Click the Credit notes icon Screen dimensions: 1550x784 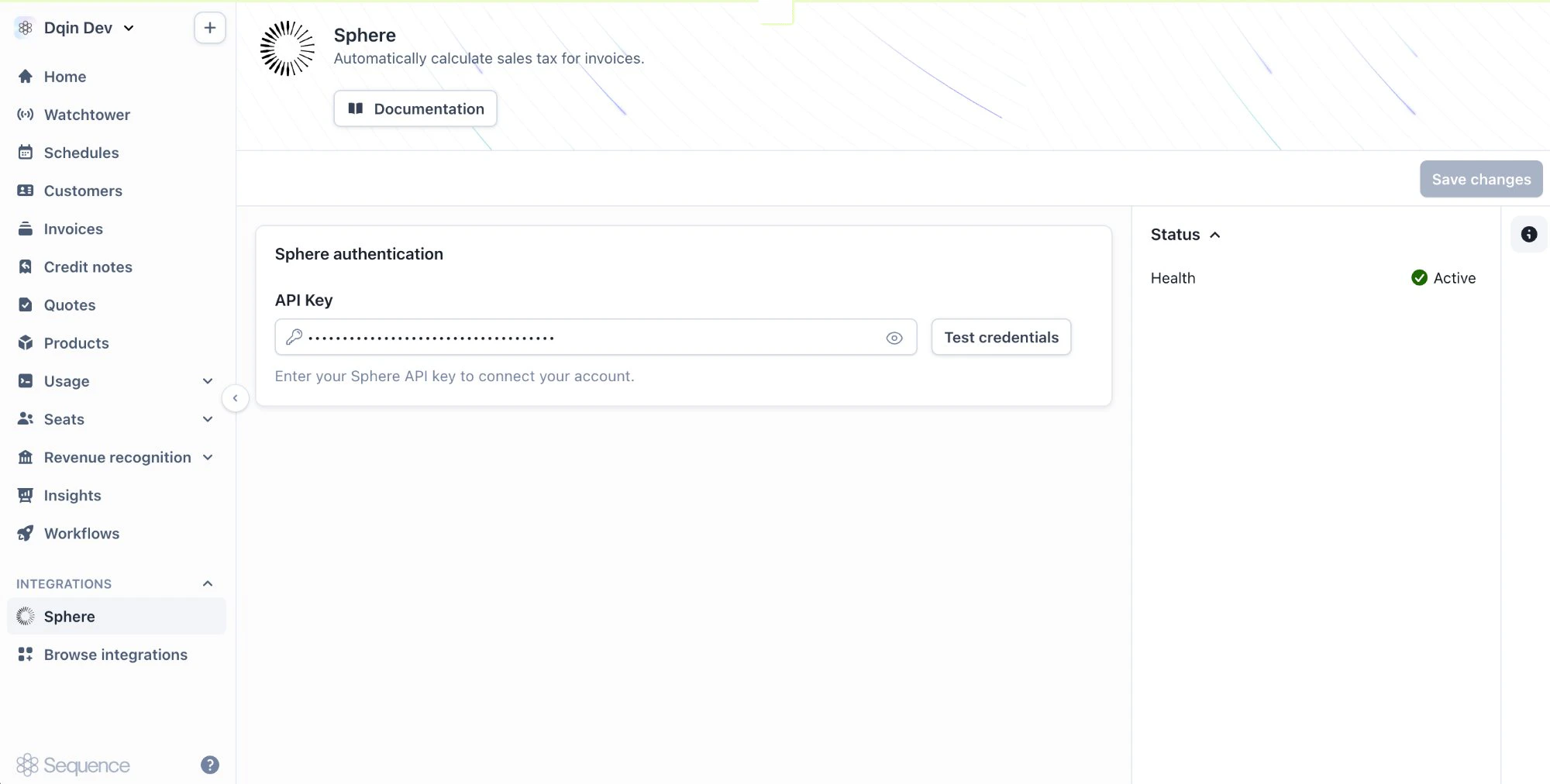(26, 266)
